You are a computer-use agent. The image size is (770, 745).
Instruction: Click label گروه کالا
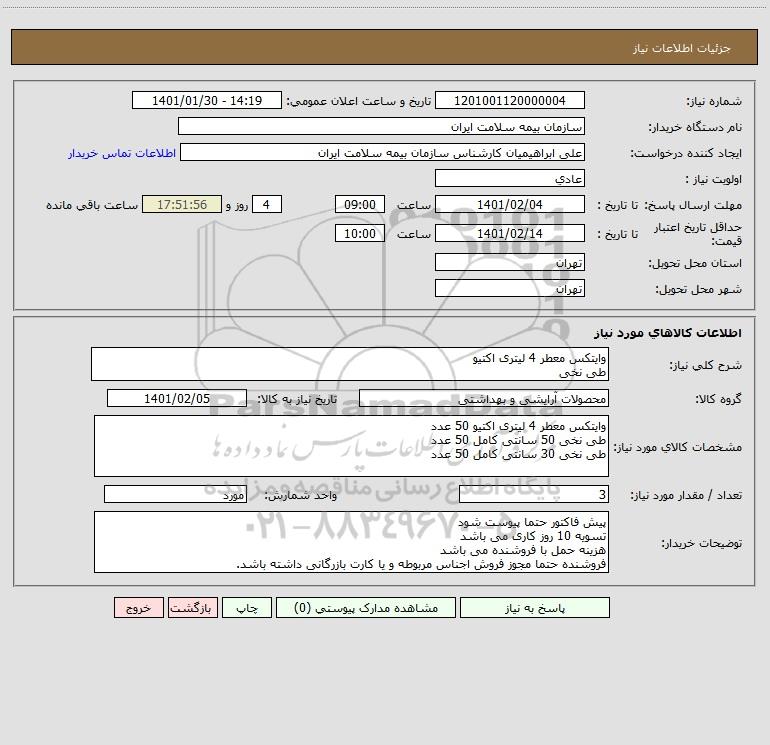coord(719,400)
